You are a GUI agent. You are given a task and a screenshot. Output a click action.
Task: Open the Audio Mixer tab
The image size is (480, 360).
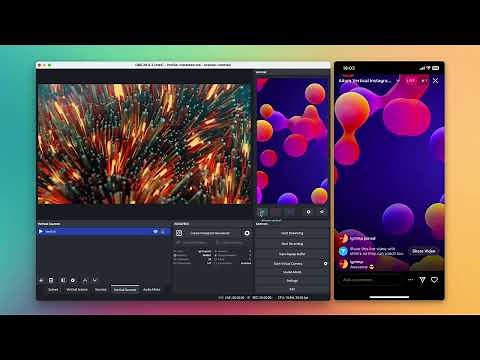point(152,289)
